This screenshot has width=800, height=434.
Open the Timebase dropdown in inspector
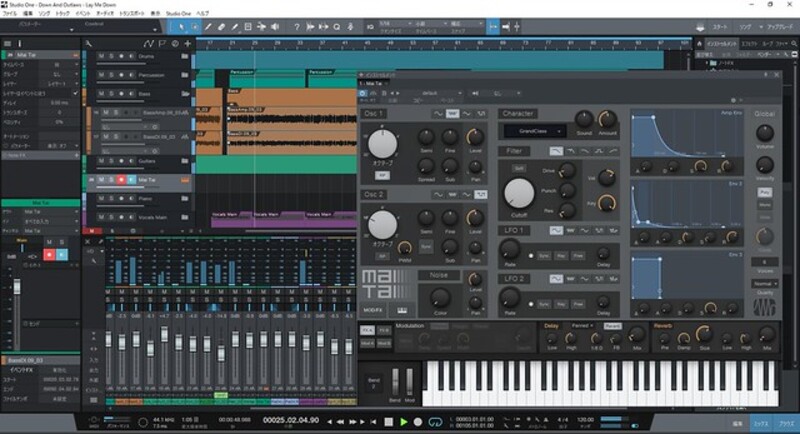[60, 65]
